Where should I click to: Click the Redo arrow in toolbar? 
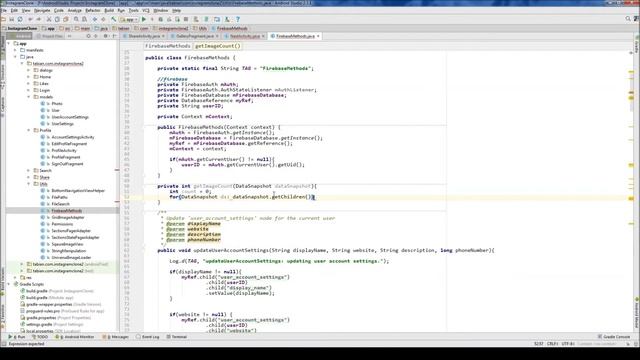tap(39, 19)
